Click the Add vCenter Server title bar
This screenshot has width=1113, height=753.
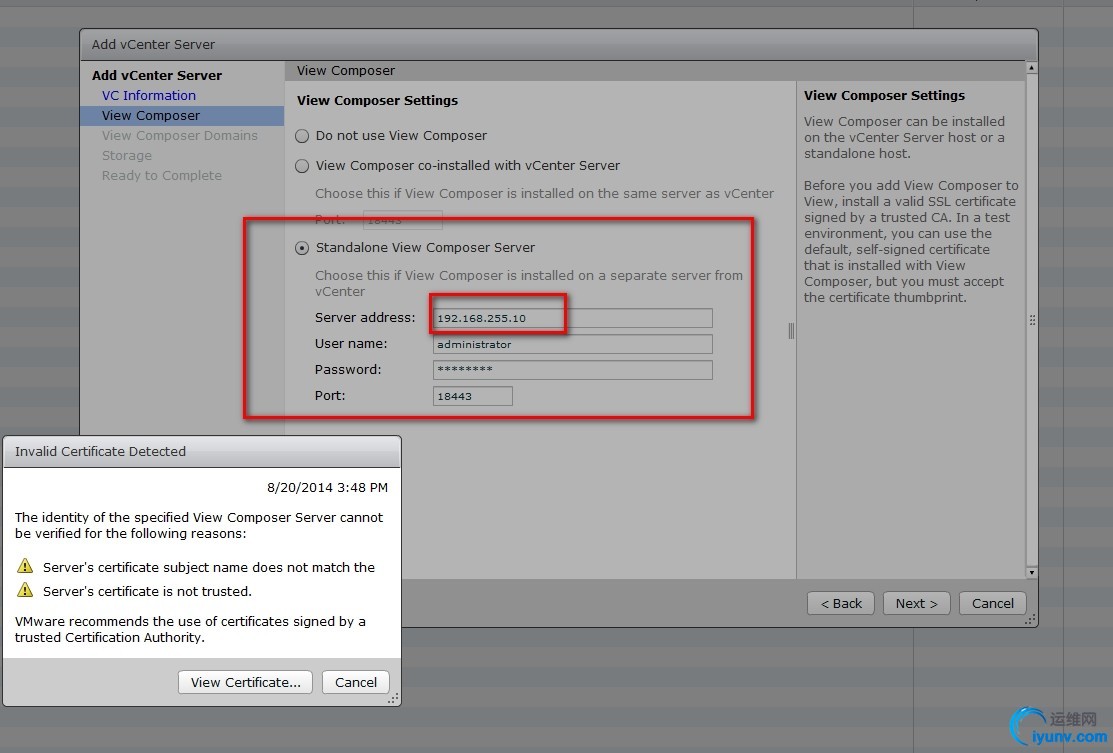point(559,45)
